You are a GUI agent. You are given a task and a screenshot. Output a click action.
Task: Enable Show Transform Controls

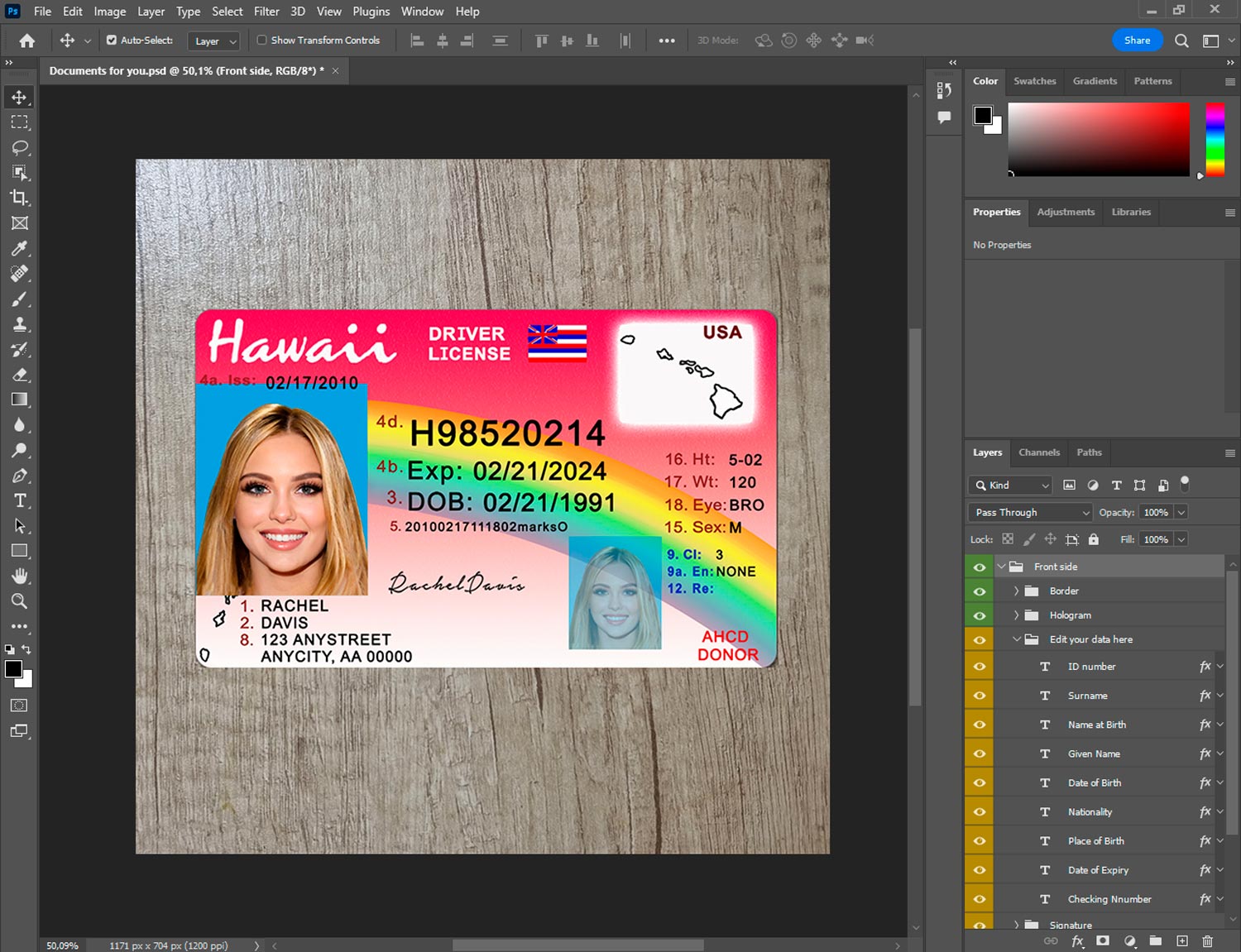coord(261,40)
